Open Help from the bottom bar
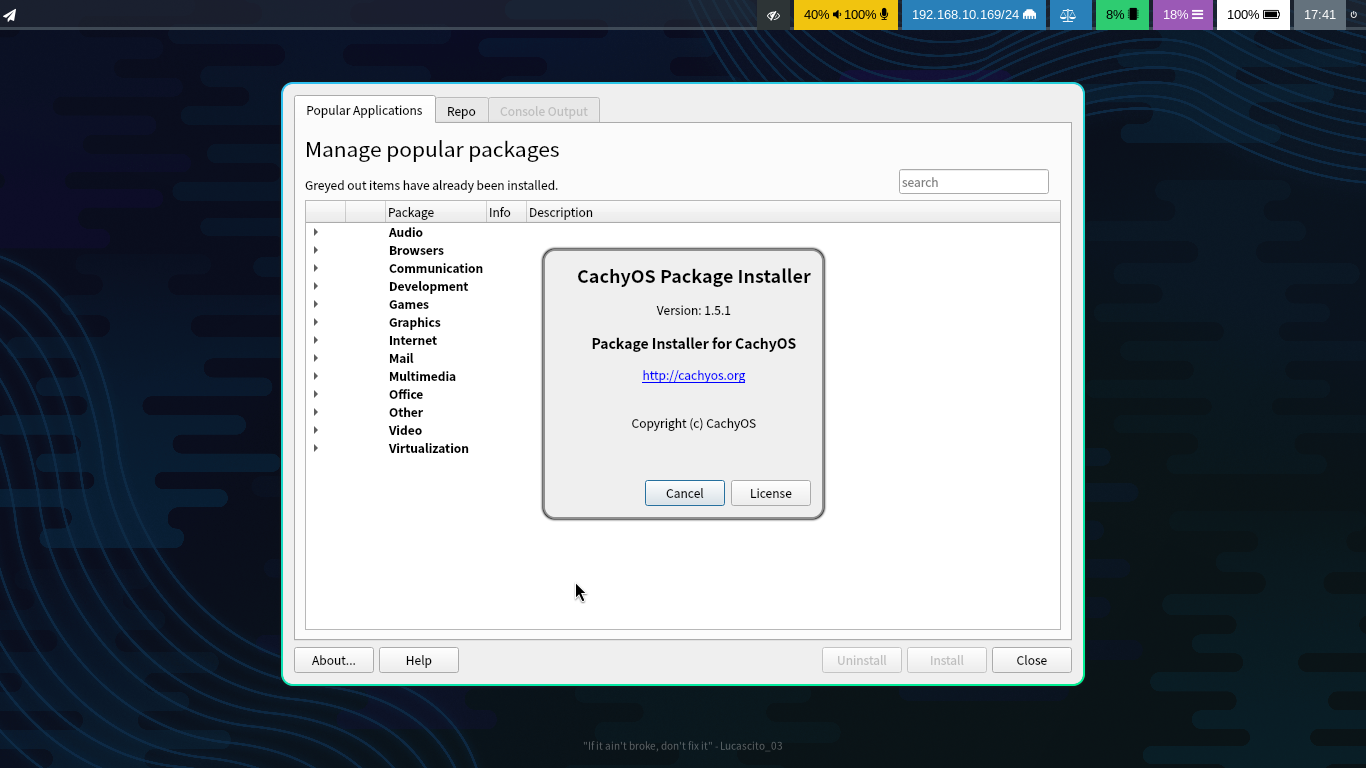 (419, 660)
